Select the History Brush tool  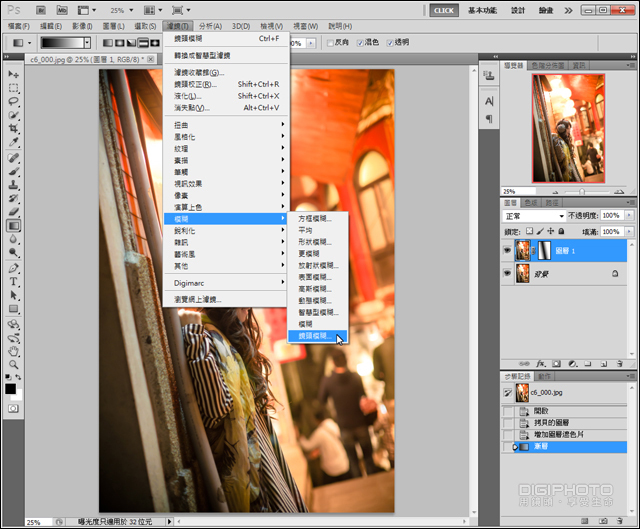[x=13, y=198]
